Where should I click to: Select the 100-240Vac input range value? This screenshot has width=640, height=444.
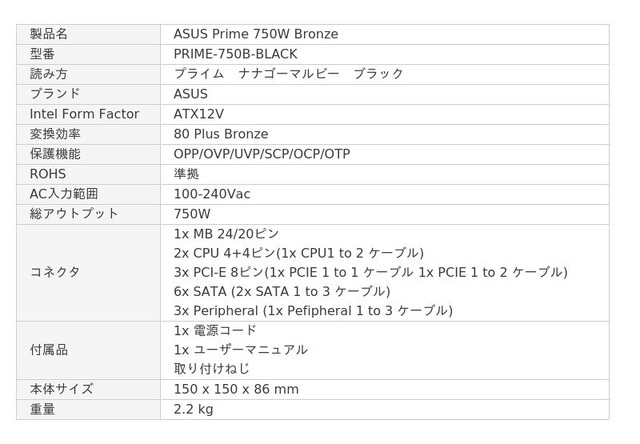[x=212, y=194]
